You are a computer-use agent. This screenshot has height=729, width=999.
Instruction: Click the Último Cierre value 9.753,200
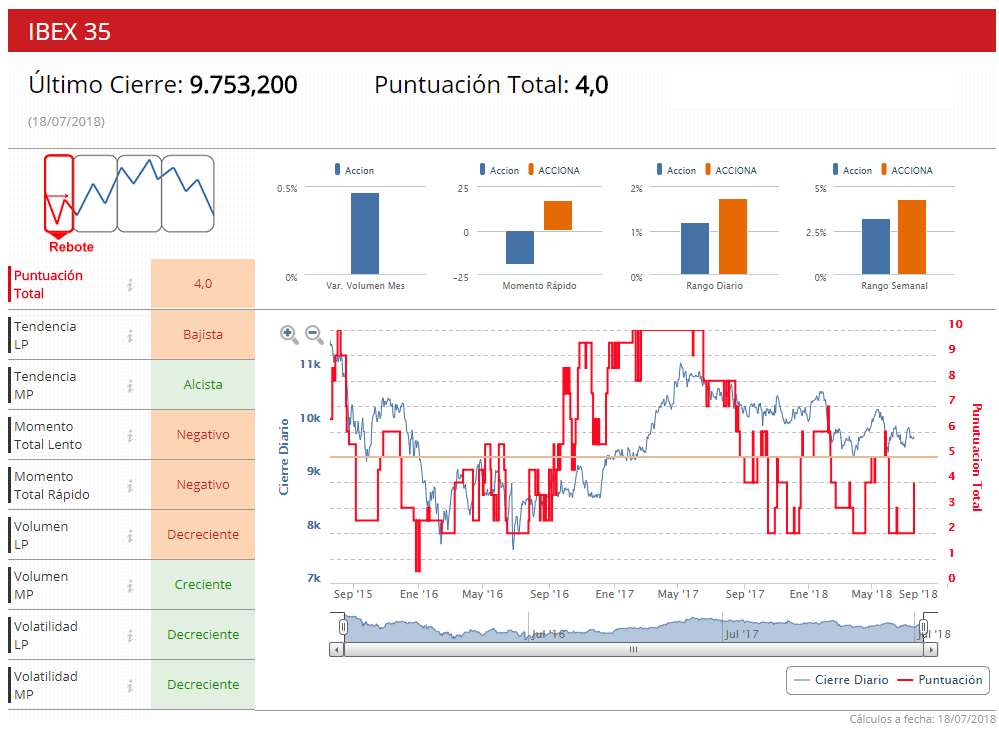coord(243,85)
